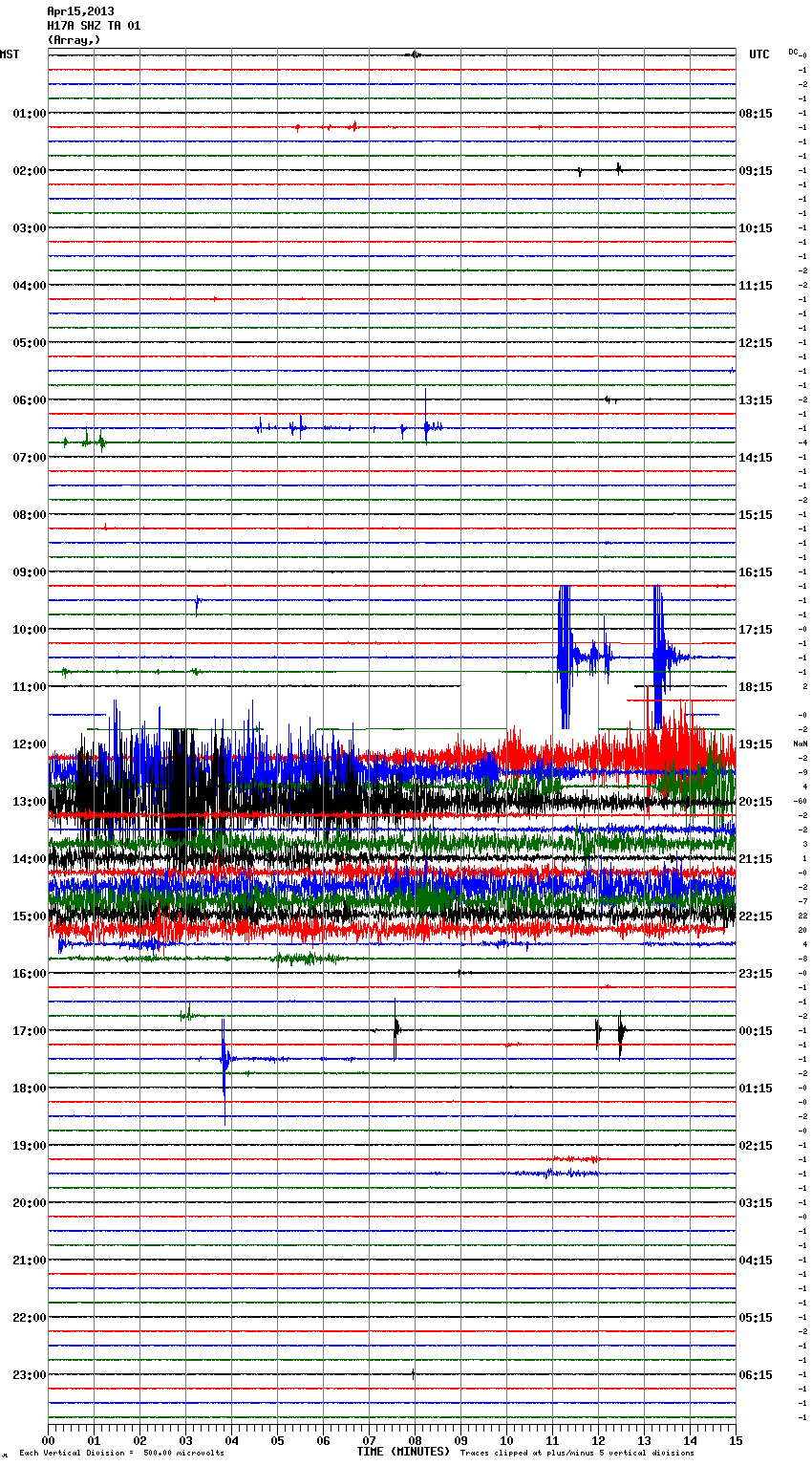The height and width of the screenshot is (1466, 812).
Task: Click the 23:15 UTC time label
Action: coord(756,974)
